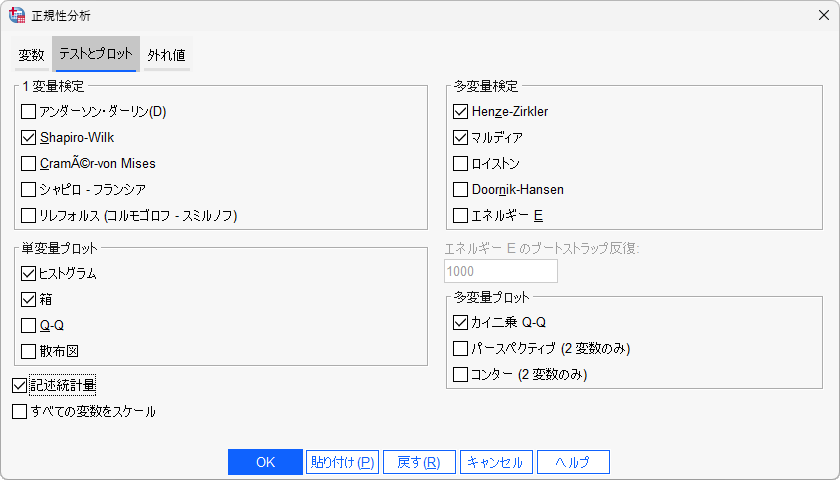Disable the Henze-Zirkler multivariate test

(x=460, y=112)
